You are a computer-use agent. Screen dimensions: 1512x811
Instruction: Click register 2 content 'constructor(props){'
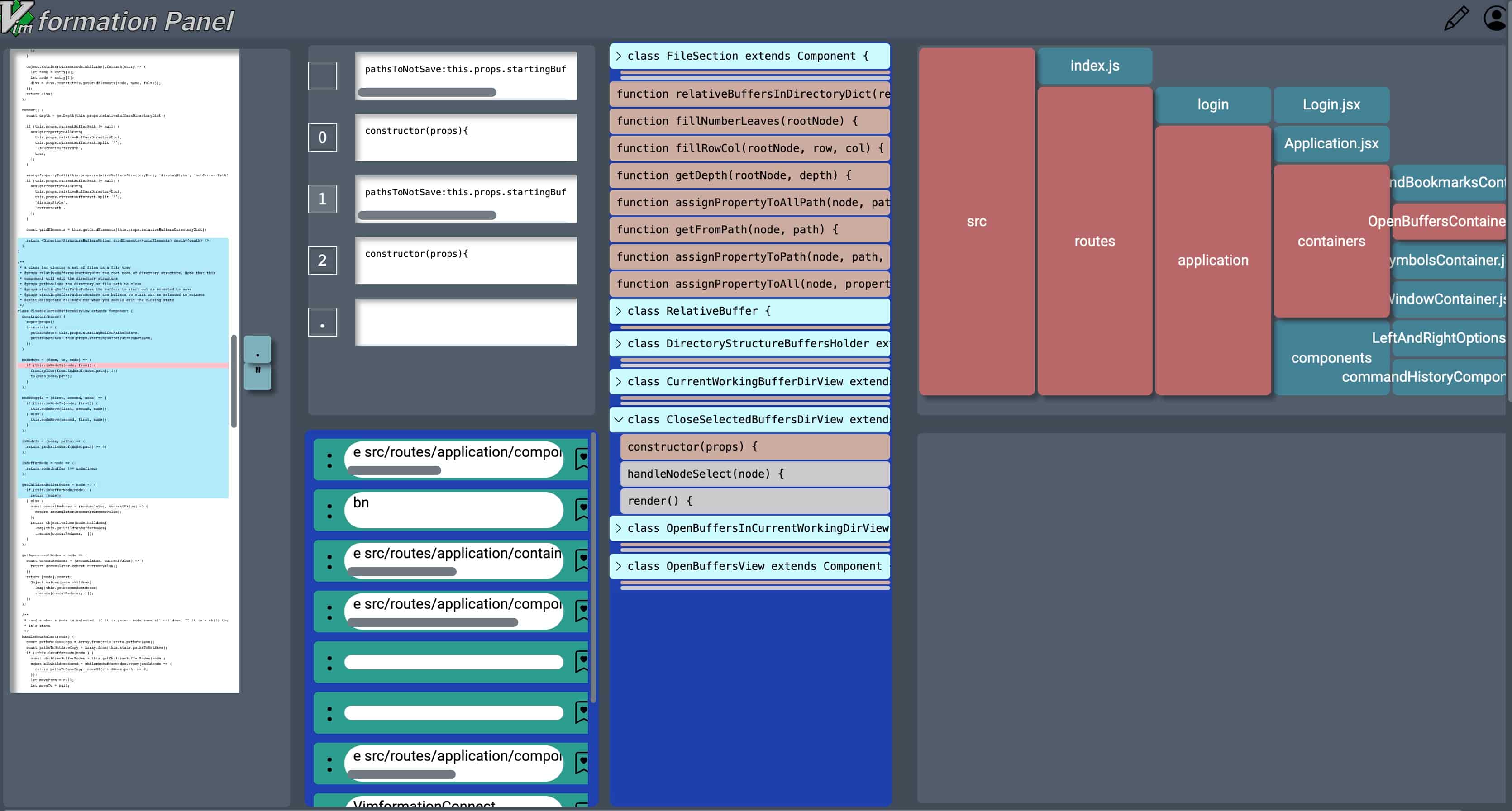coord(465,261)
